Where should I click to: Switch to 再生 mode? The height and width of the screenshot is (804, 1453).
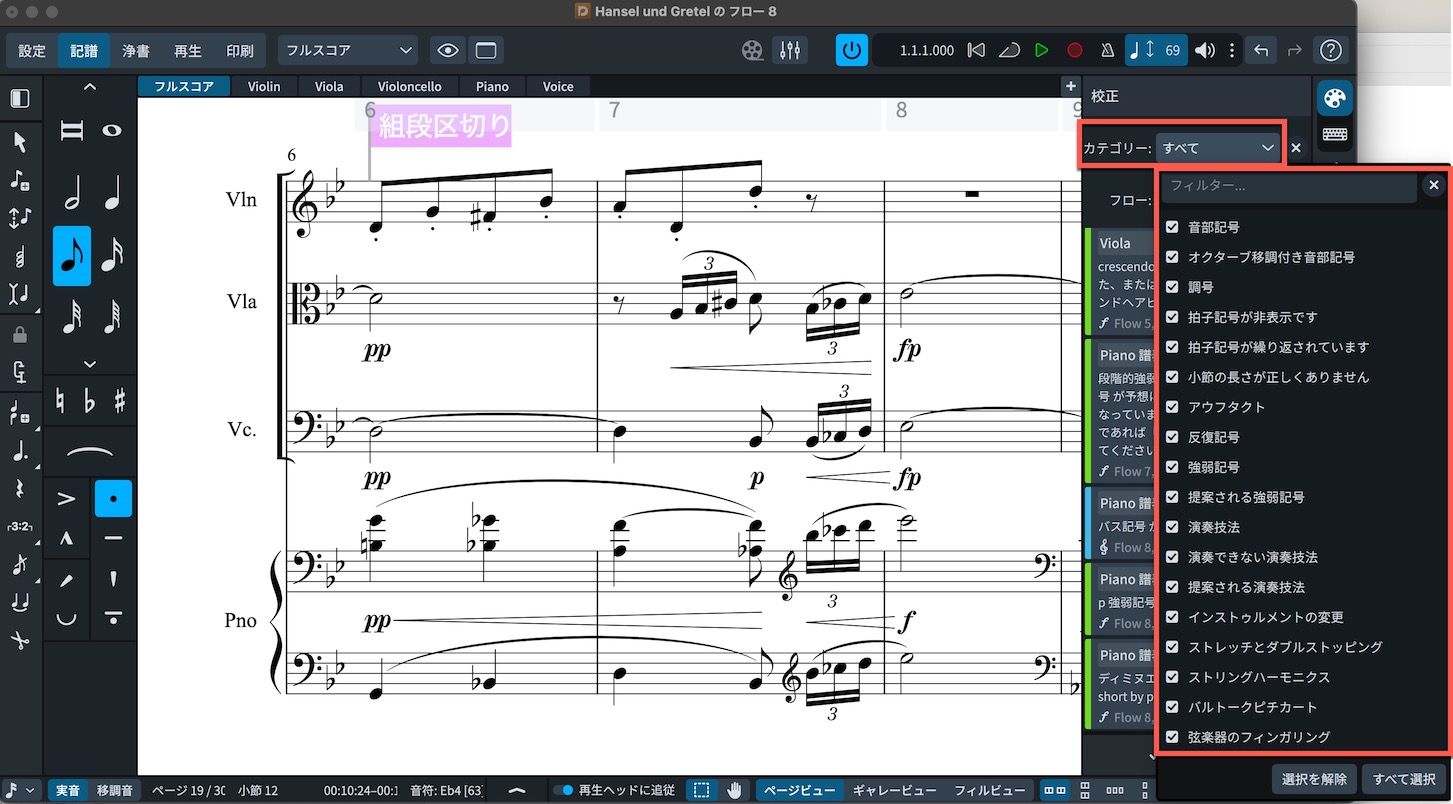point(188,51)
